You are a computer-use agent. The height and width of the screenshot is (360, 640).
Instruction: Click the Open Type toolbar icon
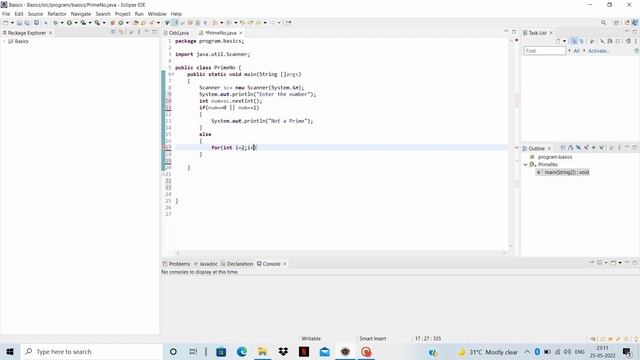point(136,23)
